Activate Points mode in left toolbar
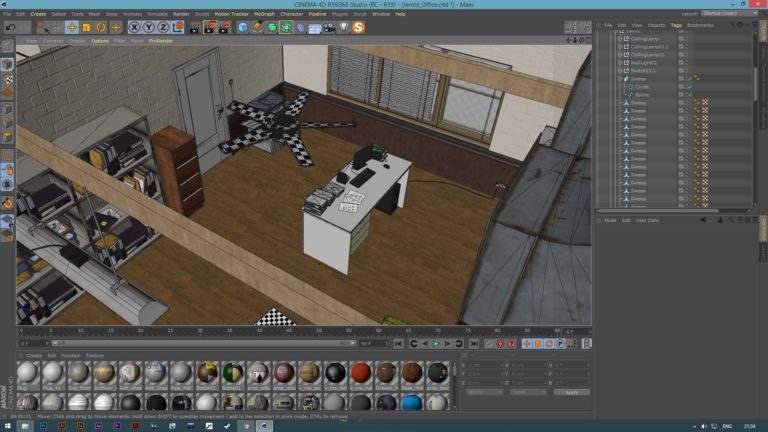768x432 pixels. click(x=7, y=108)
